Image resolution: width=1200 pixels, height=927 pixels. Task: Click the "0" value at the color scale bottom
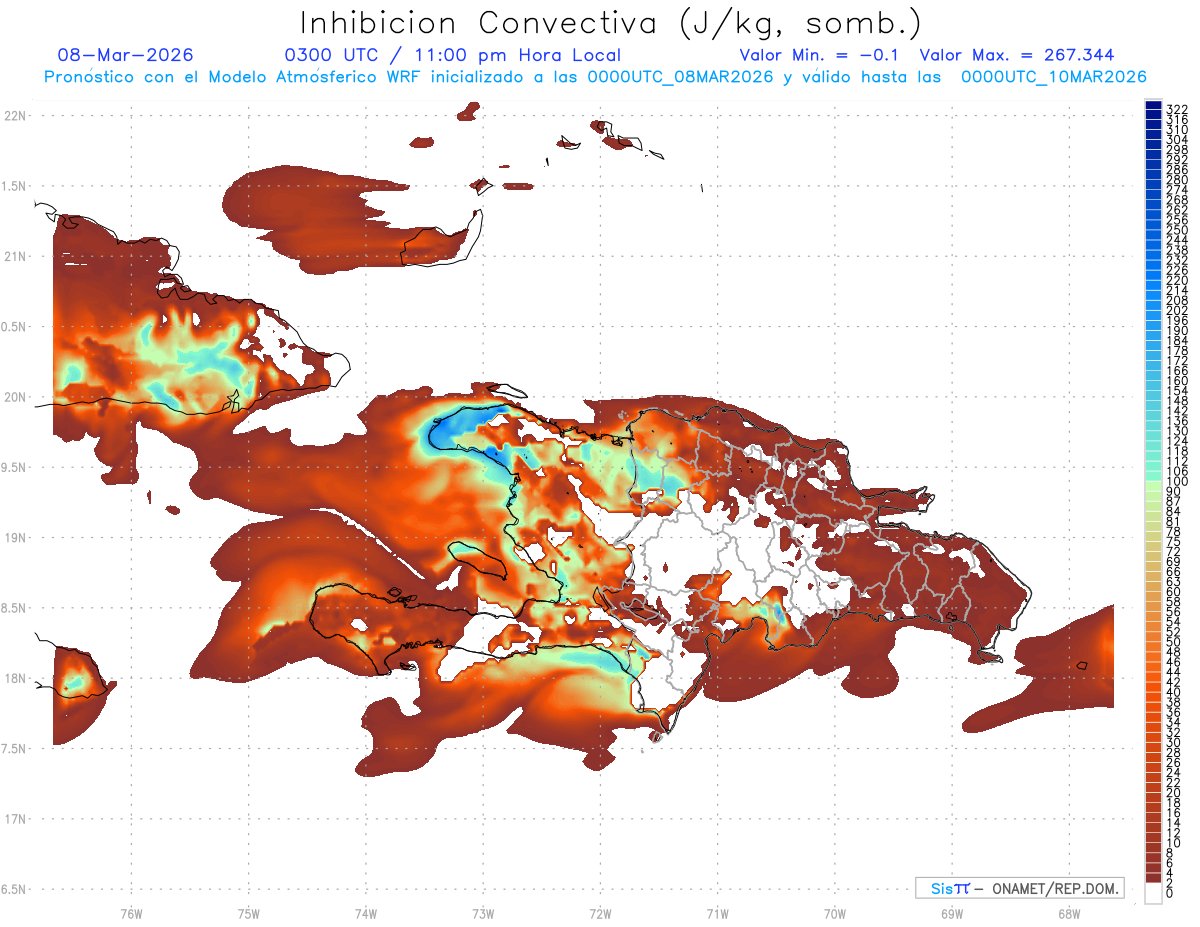pyautogui.click(x=1170, y=893)
